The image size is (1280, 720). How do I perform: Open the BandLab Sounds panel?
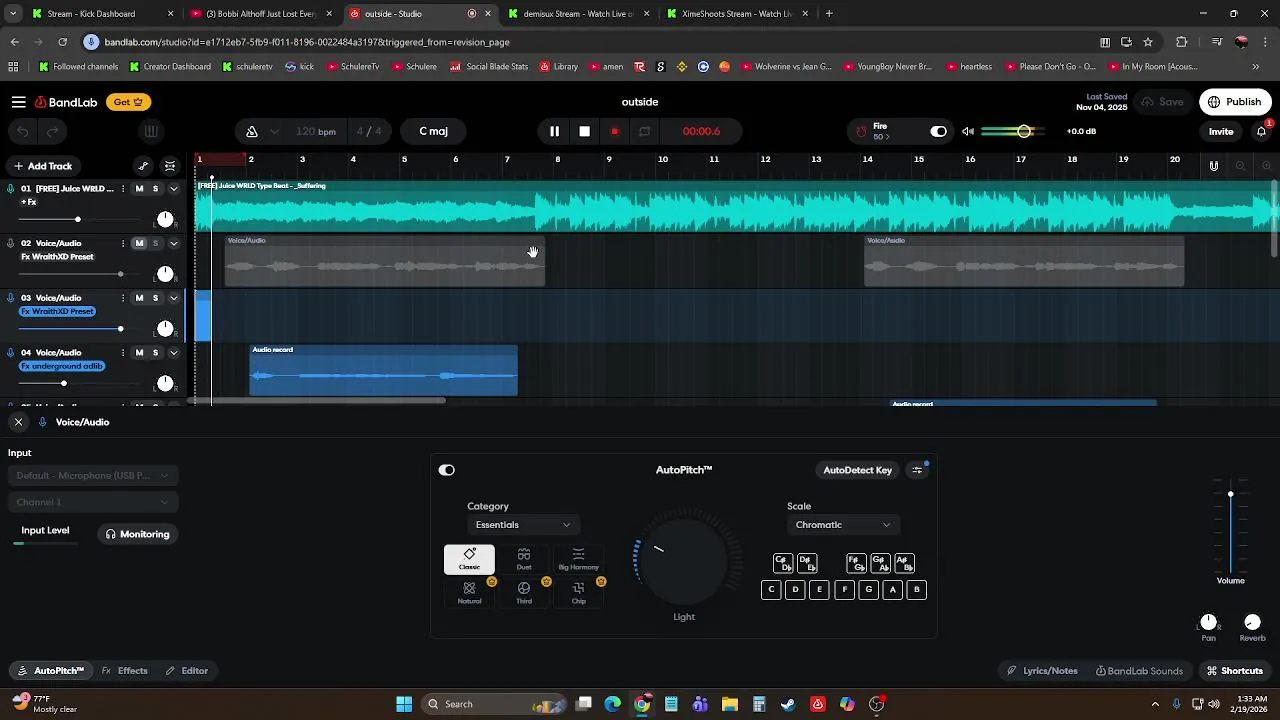pyautogui.click(x=1139, y=671)
